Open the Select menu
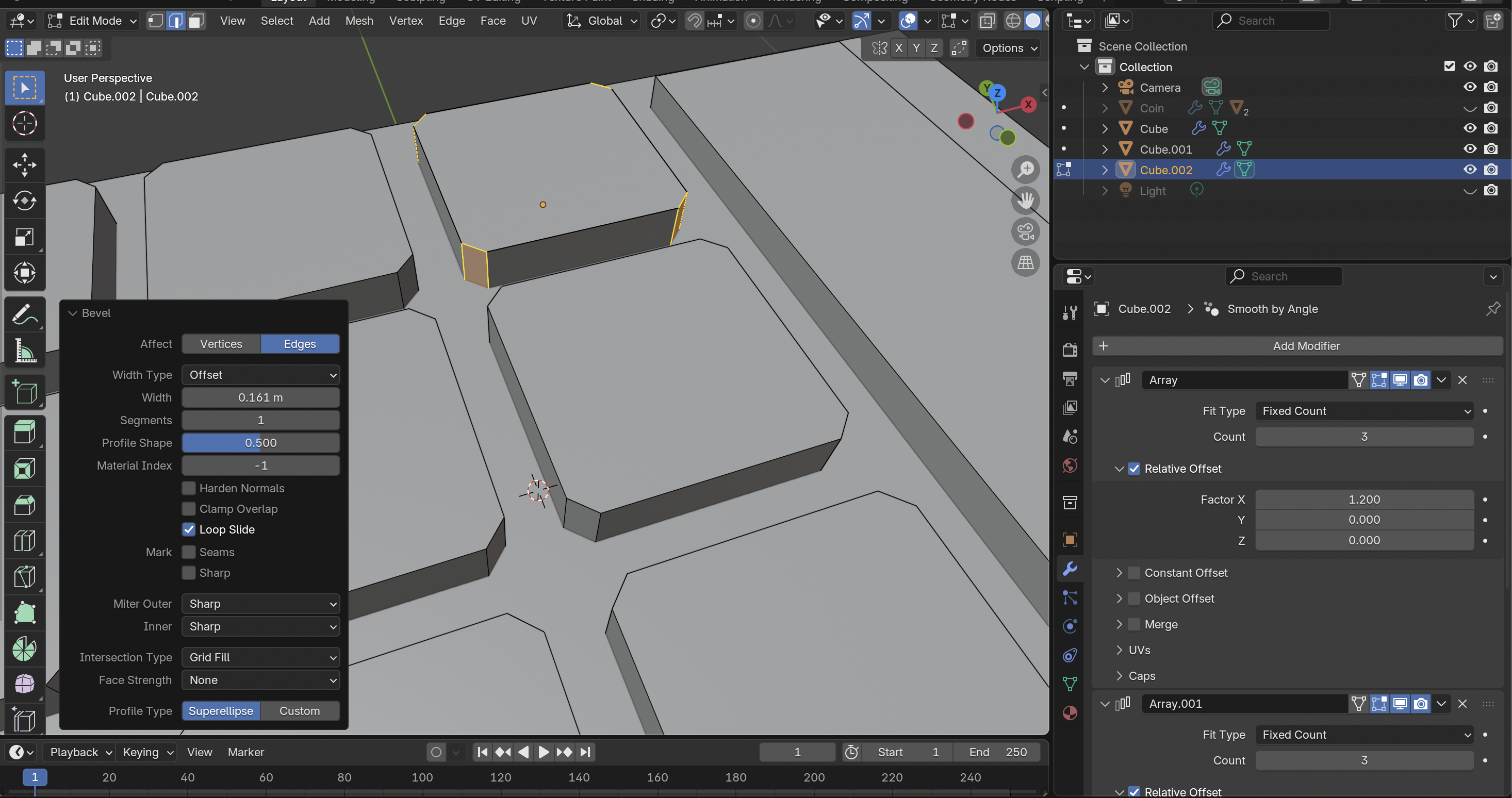Image resolution: width=1512 pixels, height=798 pixels. click(276, 21)
